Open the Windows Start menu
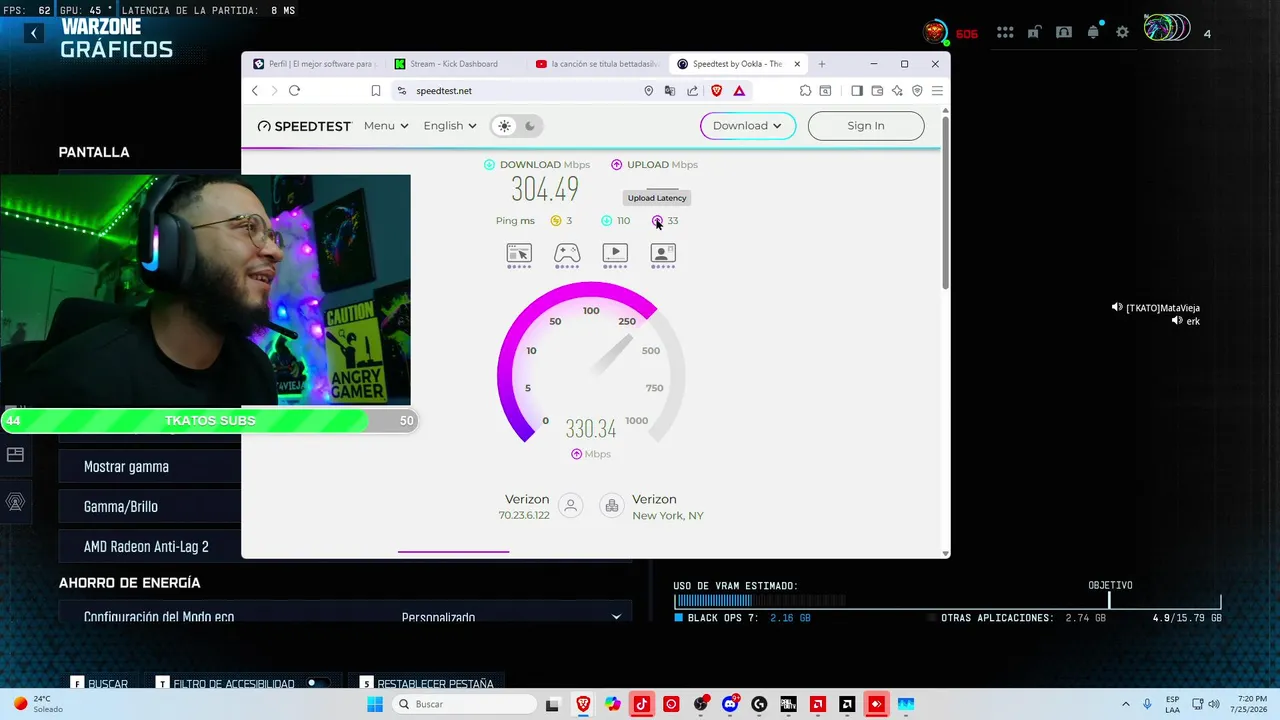 [375, 704]
